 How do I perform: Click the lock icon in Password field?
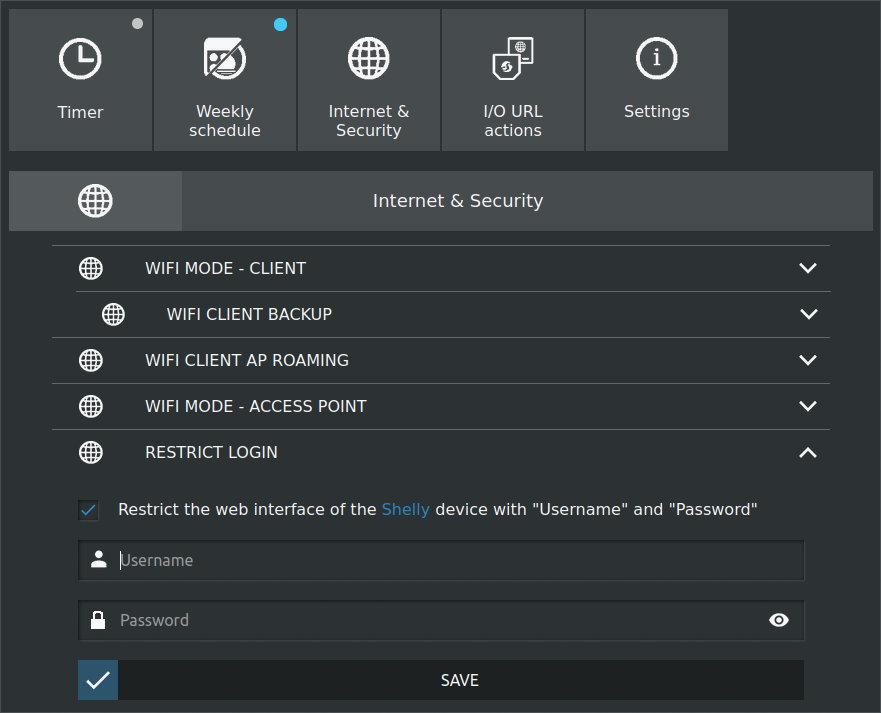tap(98, 620)
